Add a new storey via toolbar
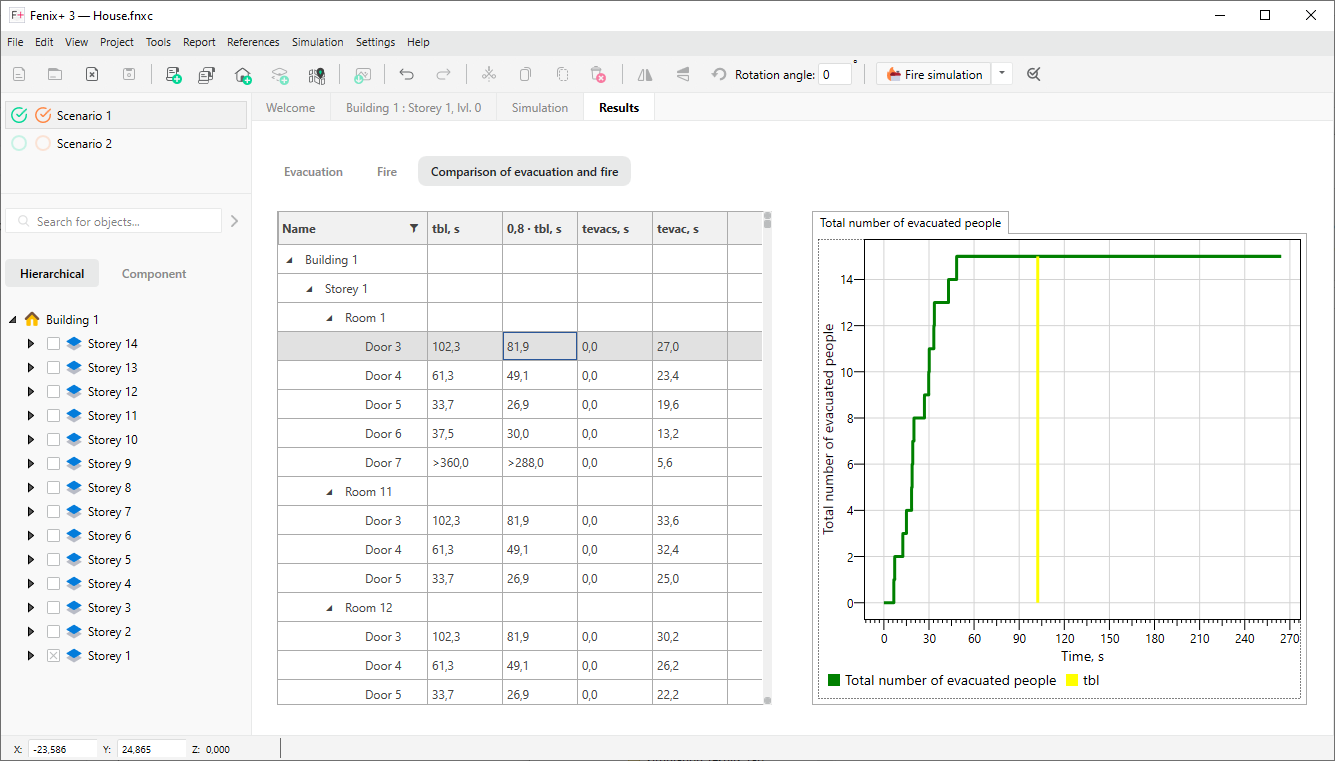The height and width of the screenshot is (761, 1335). [x=280, y=73]
